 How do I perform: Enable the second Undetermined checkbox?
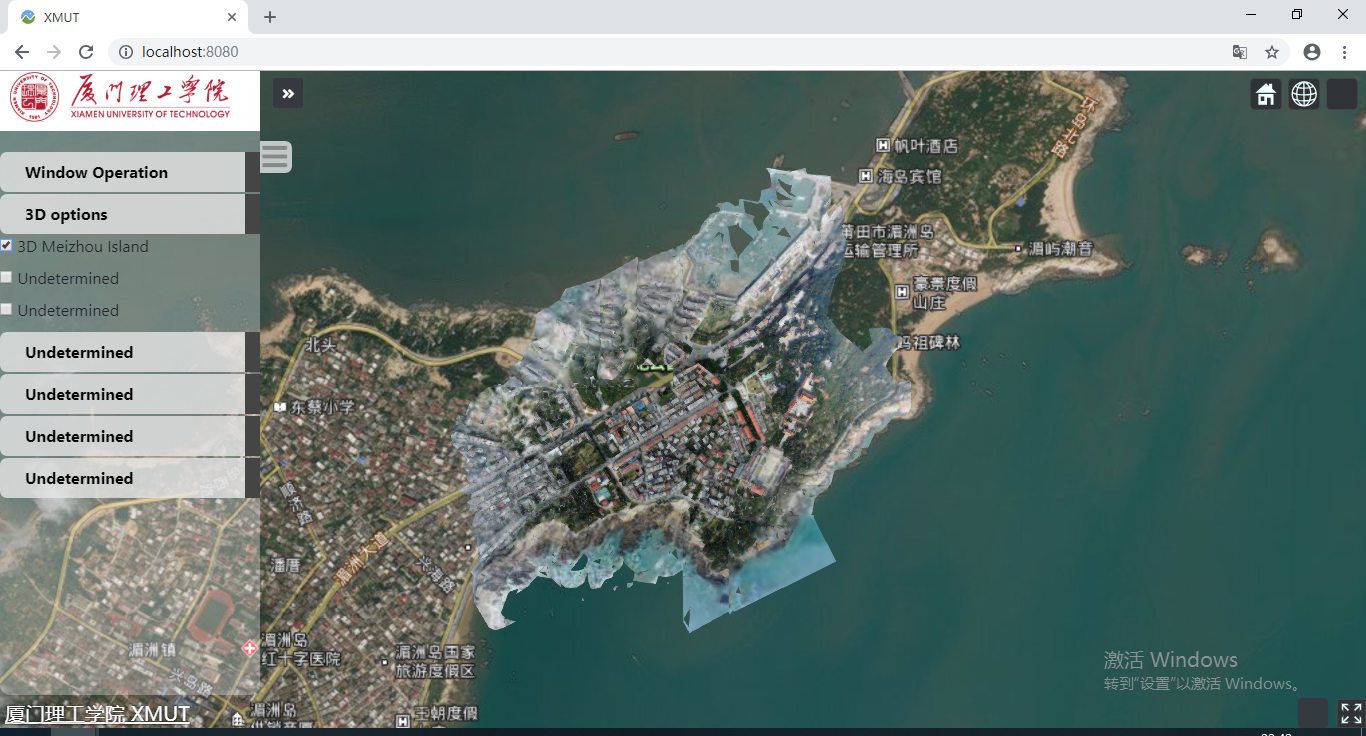[6, 309]
